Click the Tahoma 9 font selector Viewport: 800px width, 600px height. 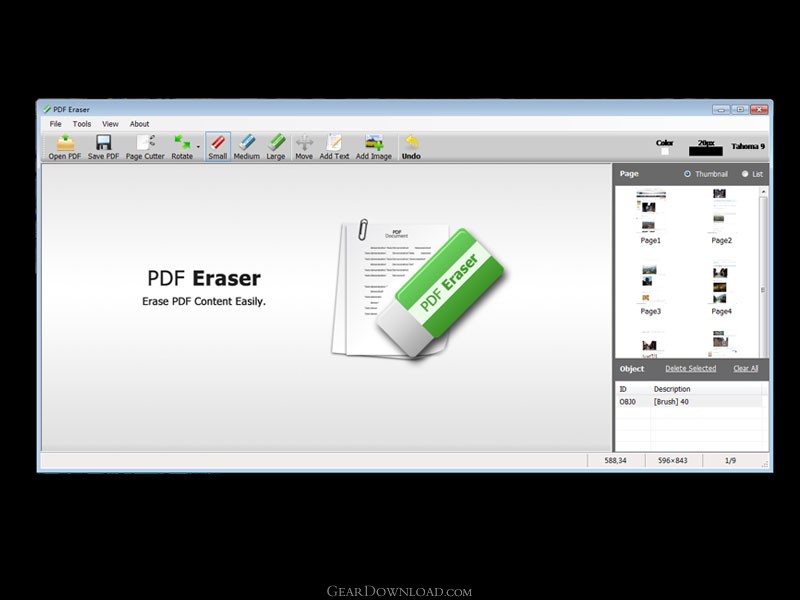pyautogui.click(x=748, y=146)
